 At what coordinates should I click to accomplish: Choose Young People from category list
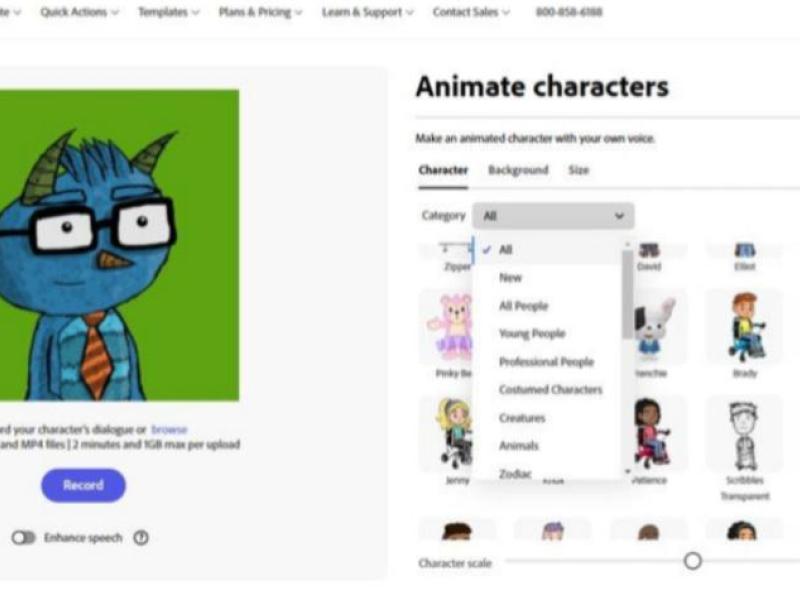click(x=532, y=334)
